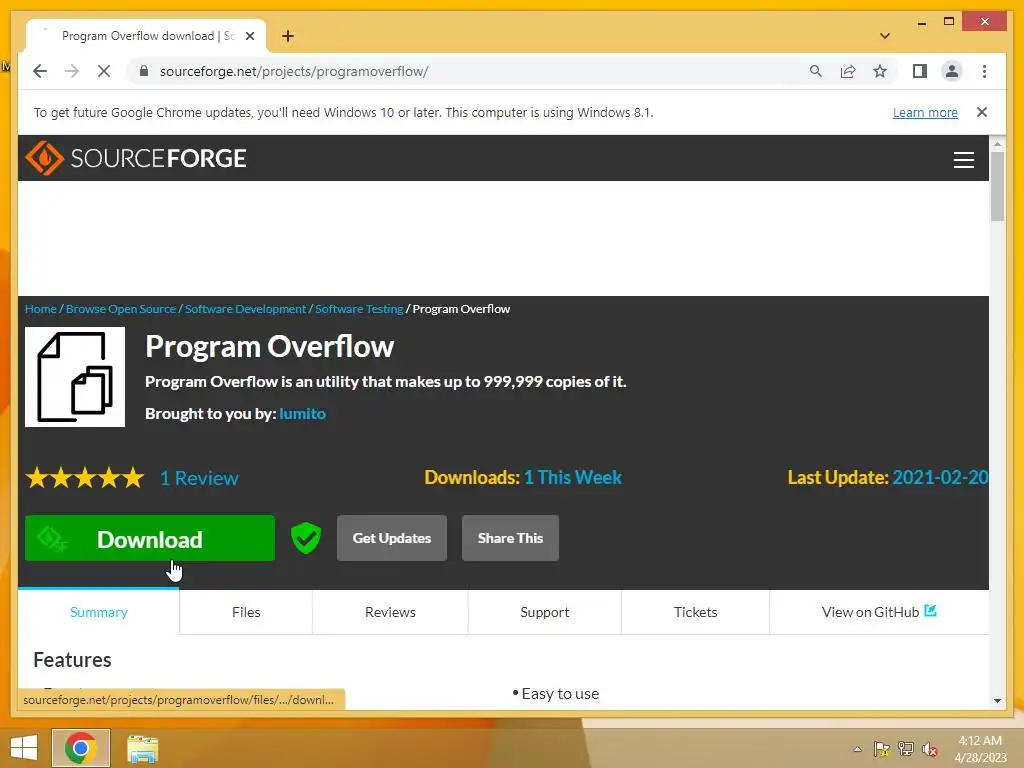
Task: Click the Easy to use bullet text
Action: (x=560, y=694)
